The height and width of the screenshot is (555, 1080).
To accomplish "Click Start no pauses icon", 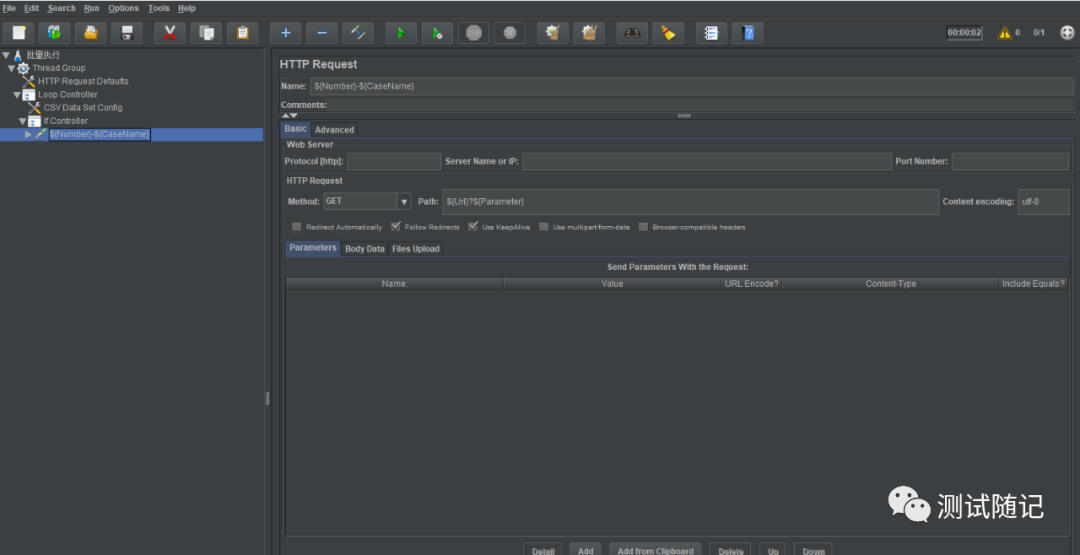I will (437, 32).
